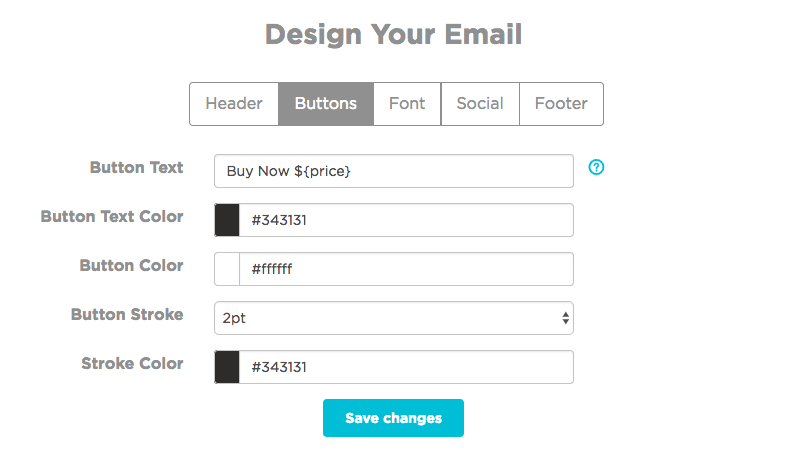Go to the Social tab
Viewport: 801px width, 464px height.
(x=480, y=104)
